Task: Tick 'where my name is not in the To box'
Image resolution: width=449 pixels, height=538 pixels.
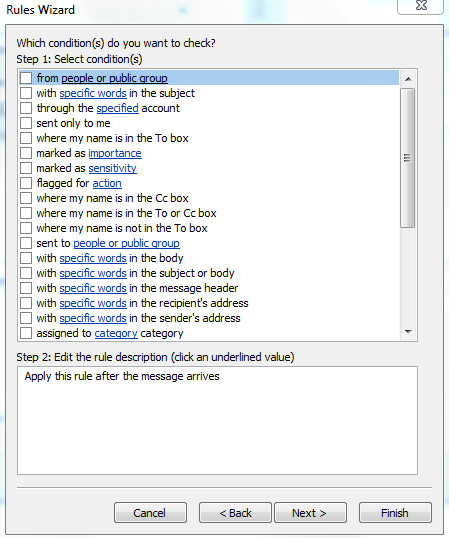Action: [x=26, y=228]
